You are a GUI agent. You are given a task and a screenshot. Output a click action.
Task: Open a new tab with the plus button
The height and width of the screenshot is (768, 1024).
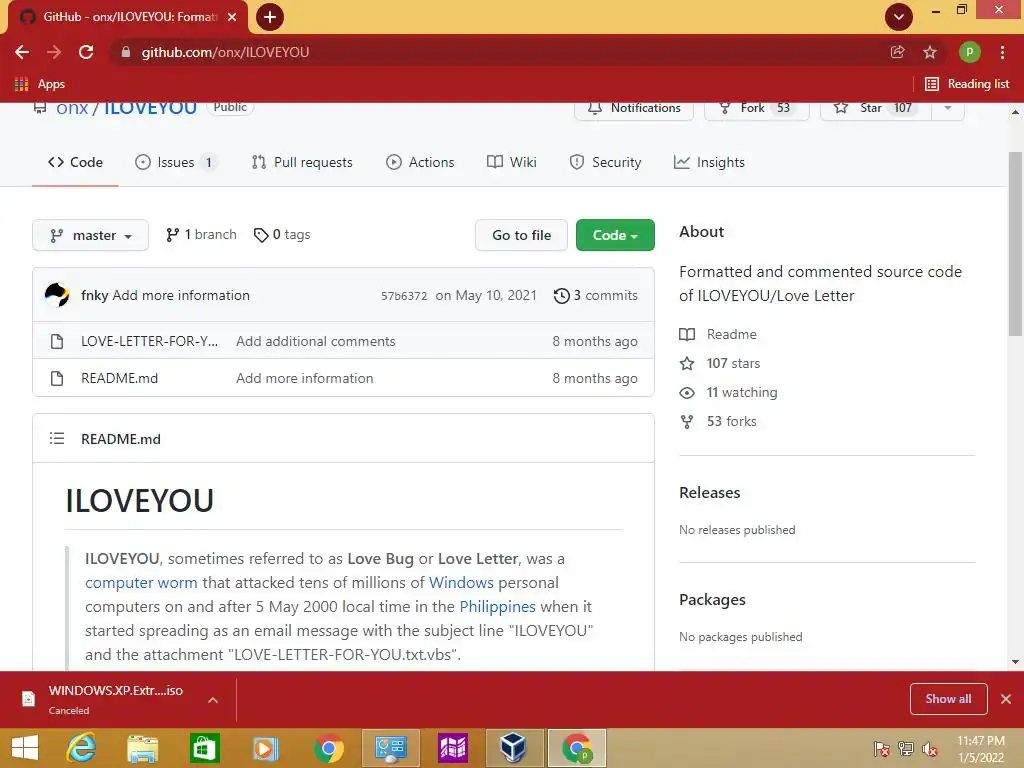(270, 17)
